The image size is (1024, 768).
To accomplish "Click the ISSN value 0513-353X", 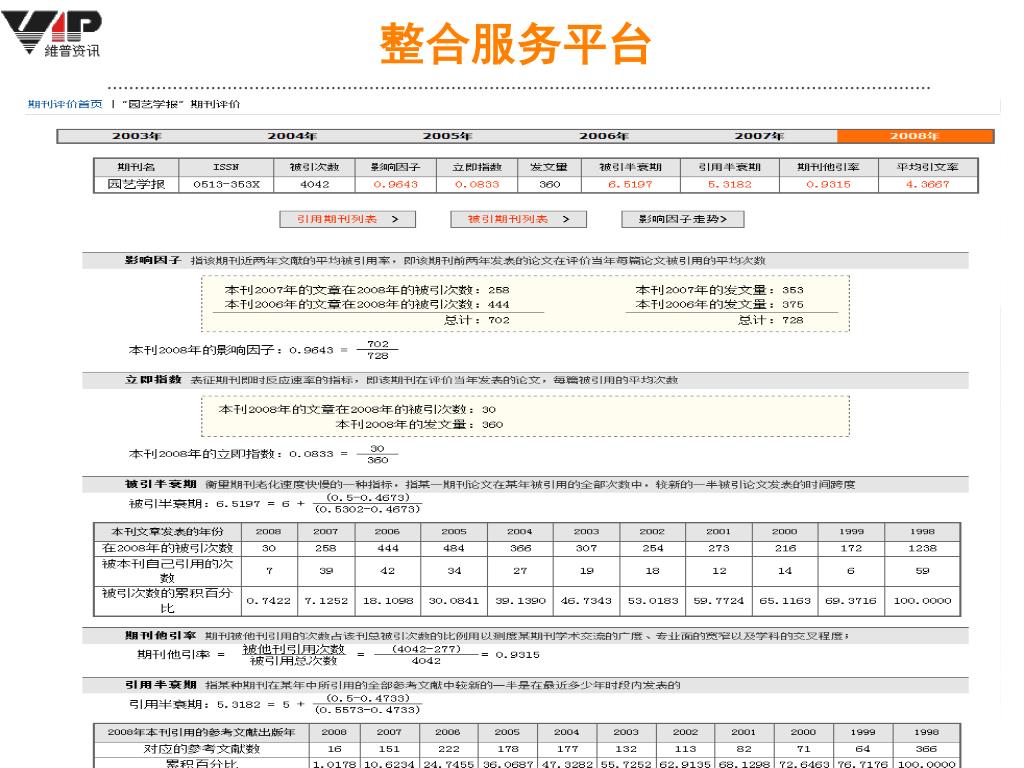I will [226, 185].
